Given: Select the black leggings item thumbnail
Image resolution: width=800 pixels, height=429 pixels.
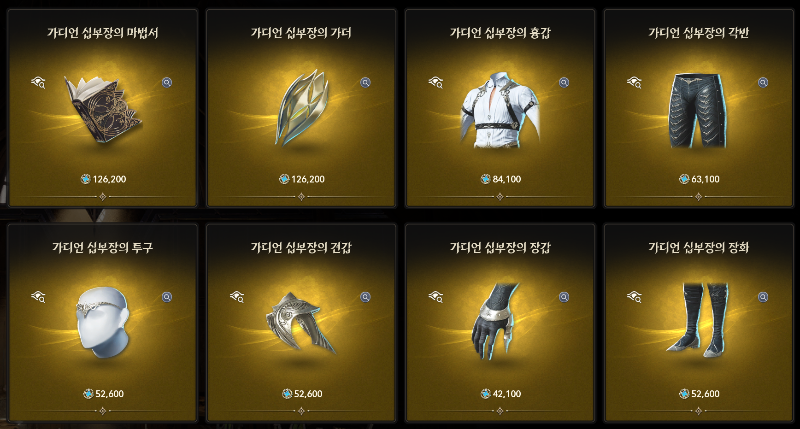Looking at the screenshot, I should [698, 111].
